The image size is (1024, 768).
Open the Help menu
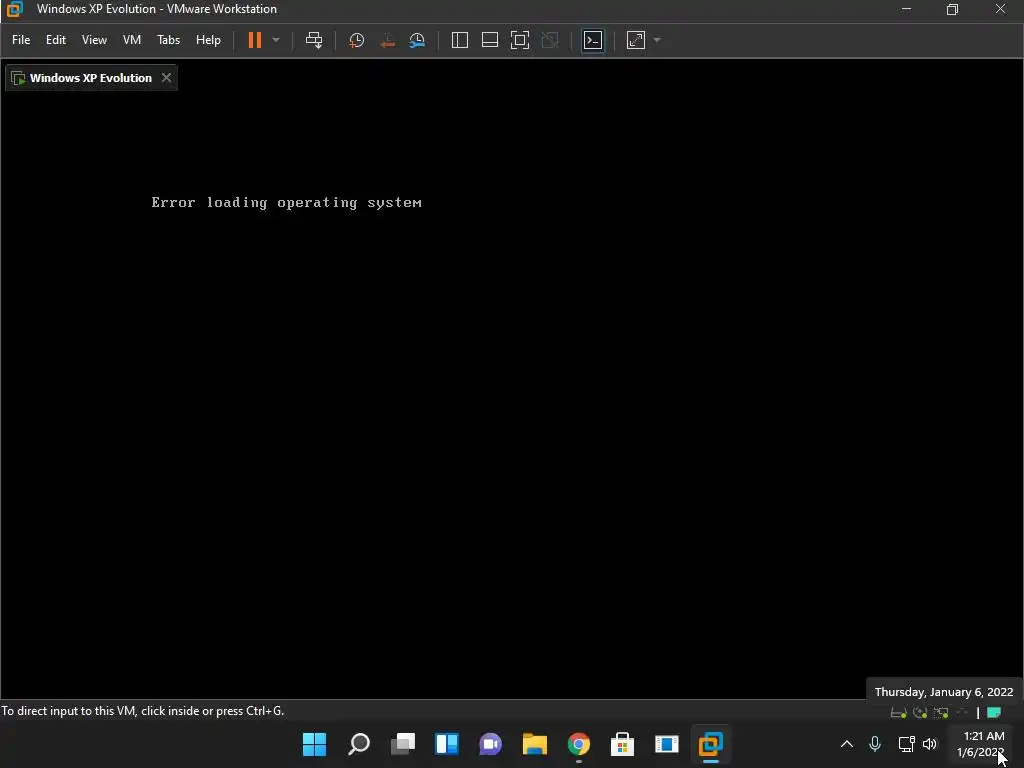coord(208,40)
